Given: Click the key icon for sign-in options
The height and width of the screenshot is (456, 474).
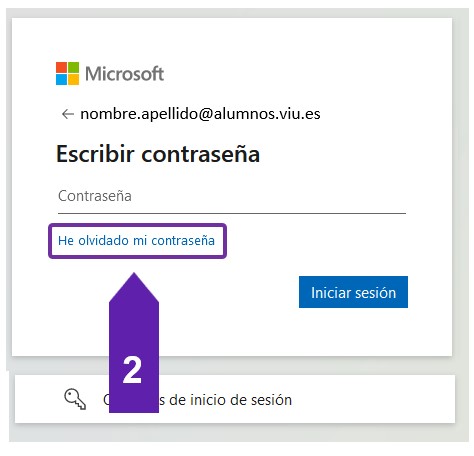Looking at the screenshot, I should 75,399.
